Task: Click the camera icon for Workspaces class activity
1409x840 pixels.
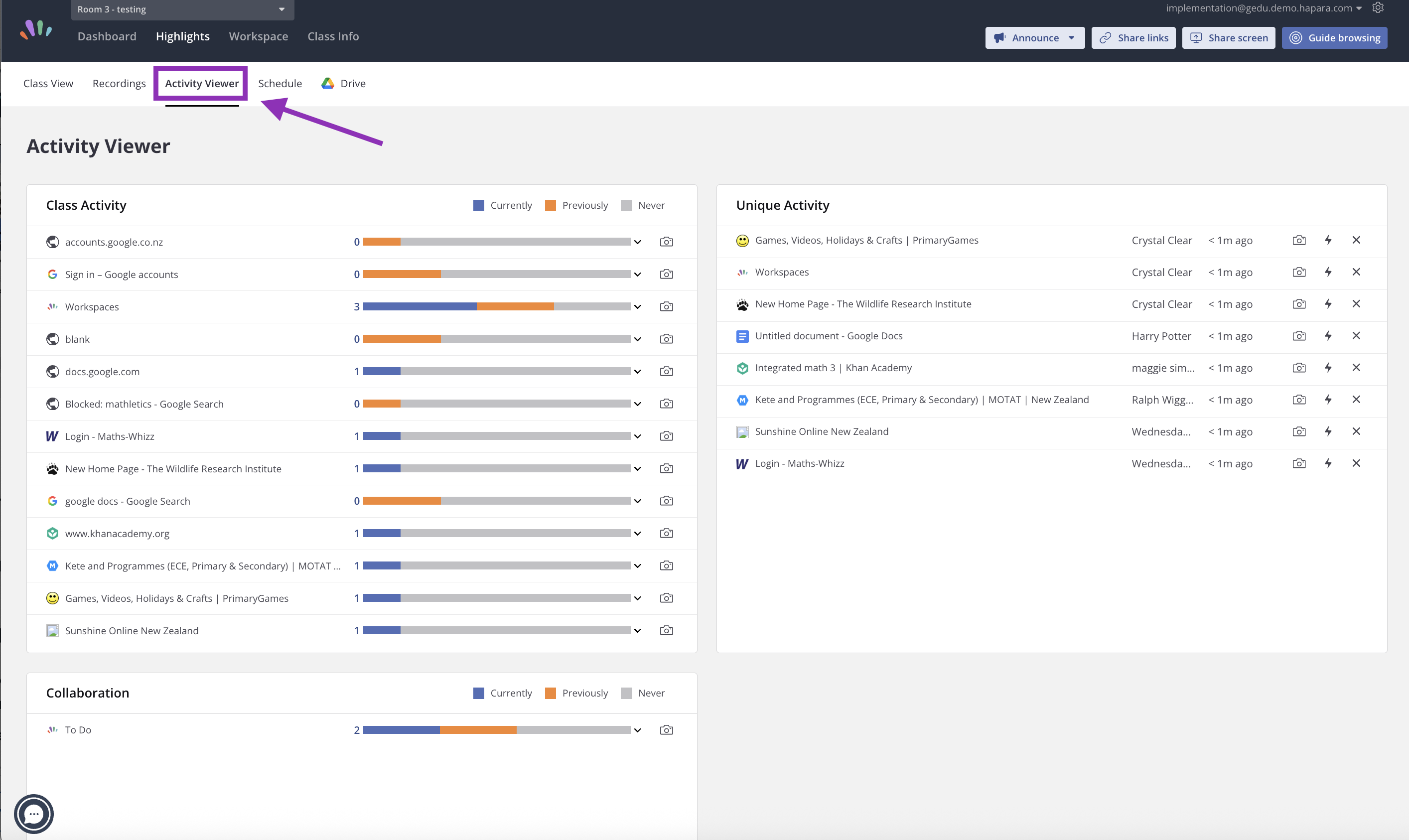Action: (667, 307)
